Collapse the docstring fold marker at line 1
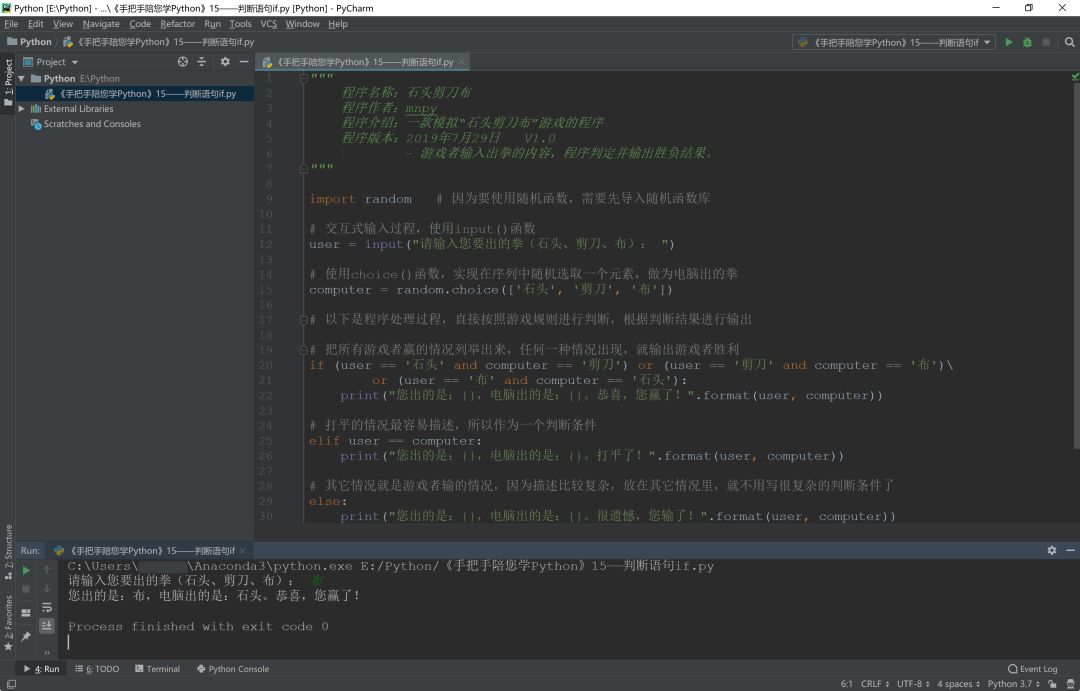1080x691 pixels. click(303, 78)
